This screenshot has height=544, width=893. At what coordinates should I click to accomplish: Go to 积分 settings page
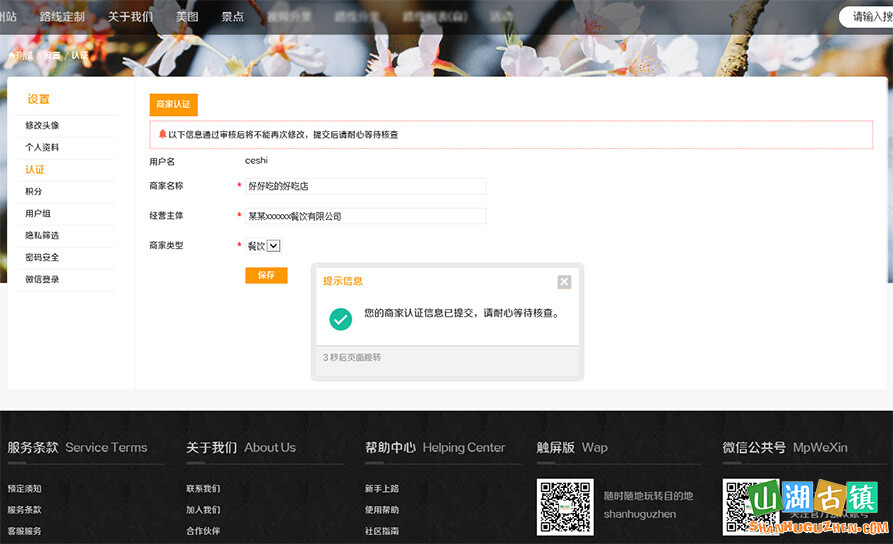pyautogui.click(x=34, y=192)
